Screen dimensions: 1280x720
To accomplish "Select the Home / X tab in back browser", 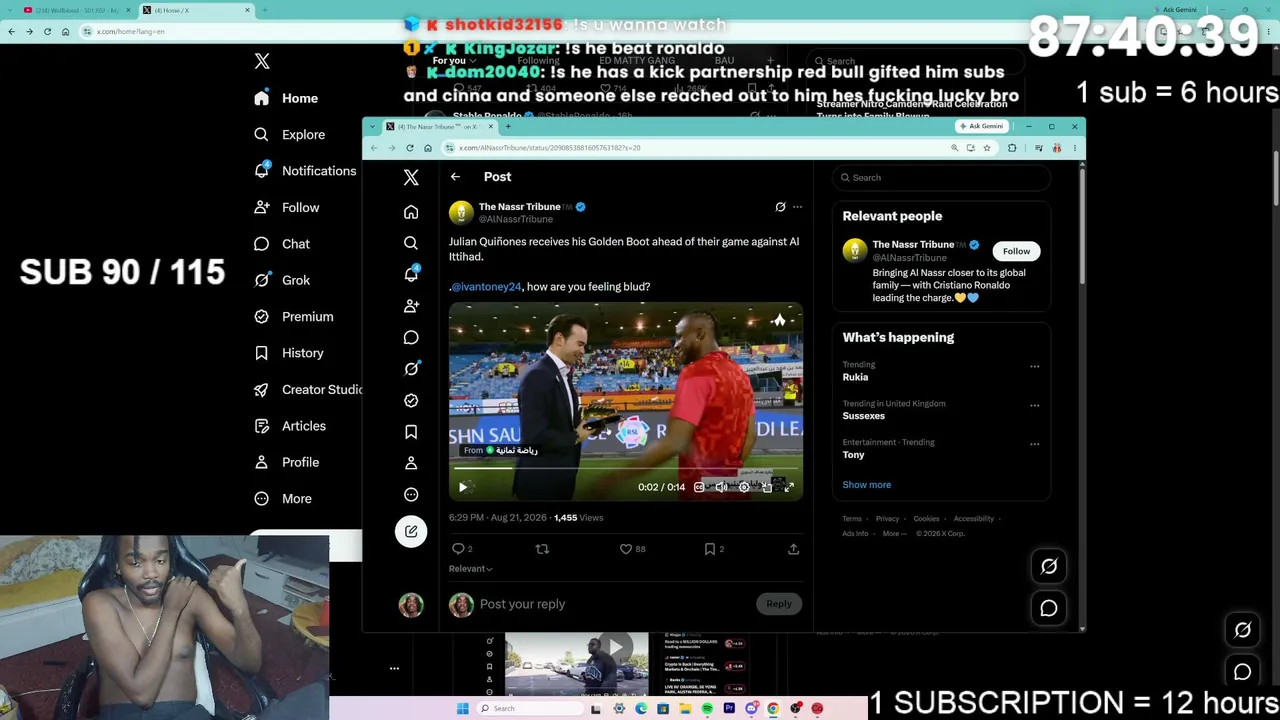I will click(x=195, y=10).
